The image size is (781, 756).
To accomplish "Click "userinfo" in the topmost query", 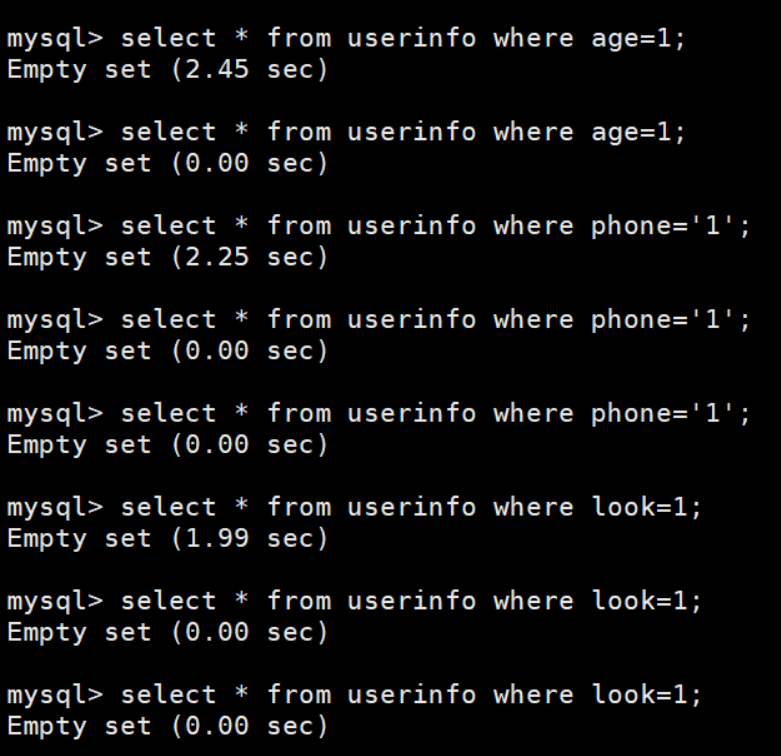I will click(411, 38).
